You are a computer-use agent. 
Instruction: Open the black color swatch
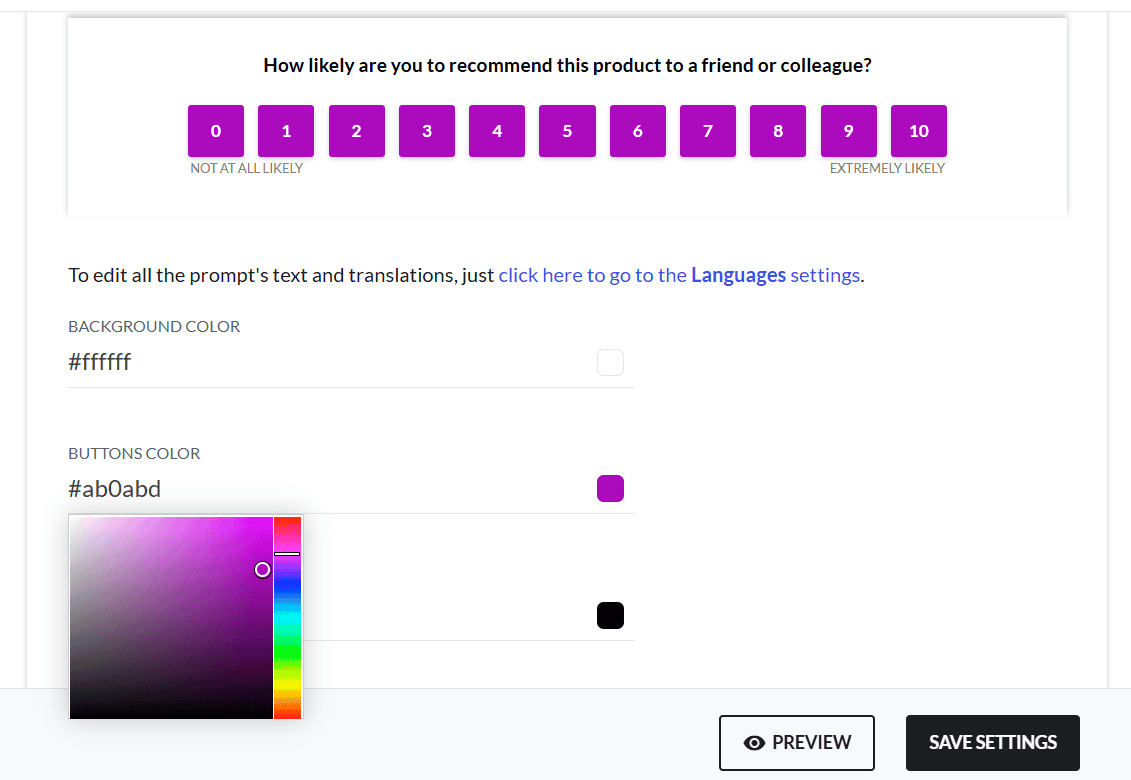click(x=610, y=615)
